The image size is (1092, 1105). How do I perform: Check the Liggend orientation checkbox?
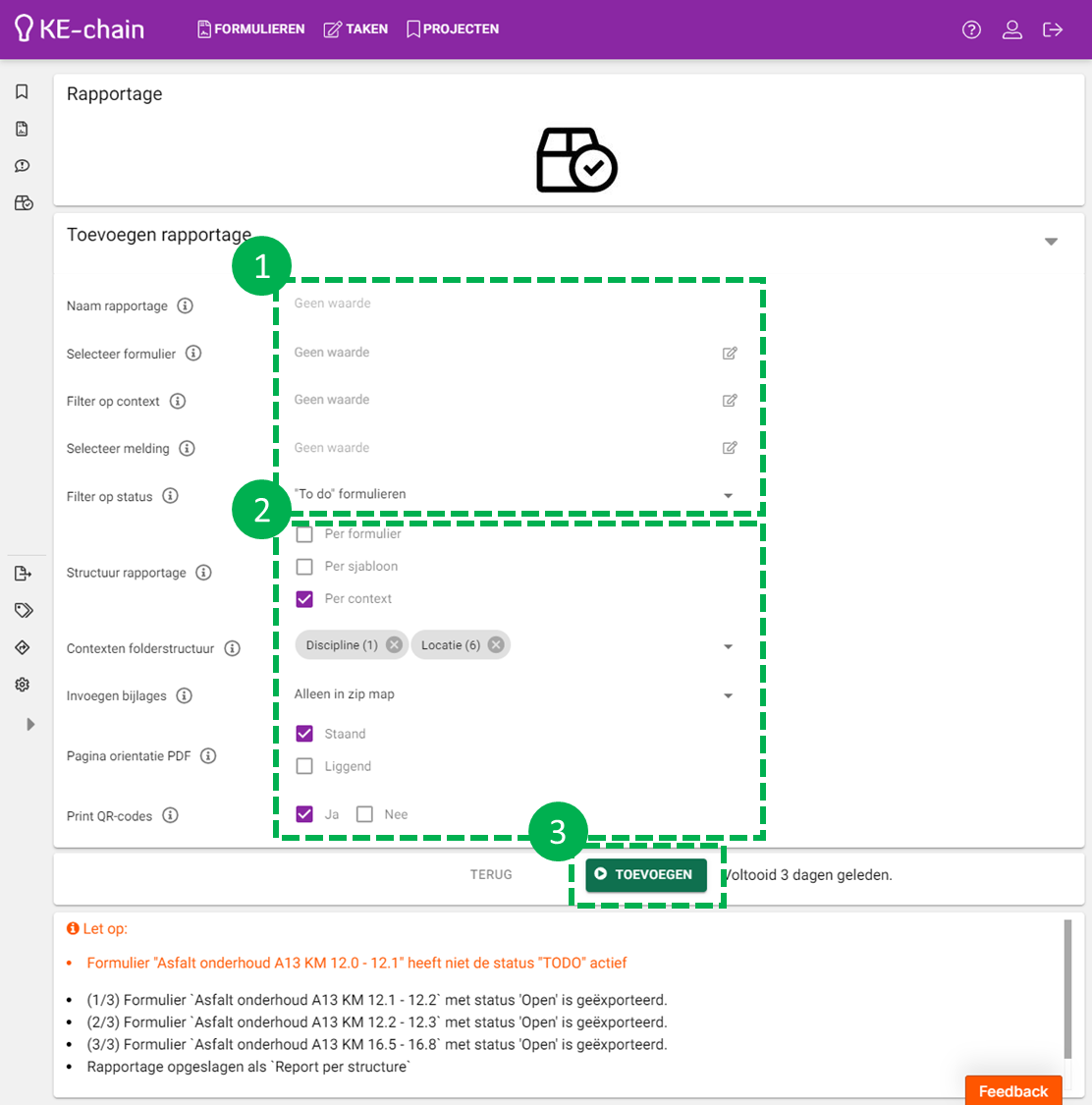304,766
